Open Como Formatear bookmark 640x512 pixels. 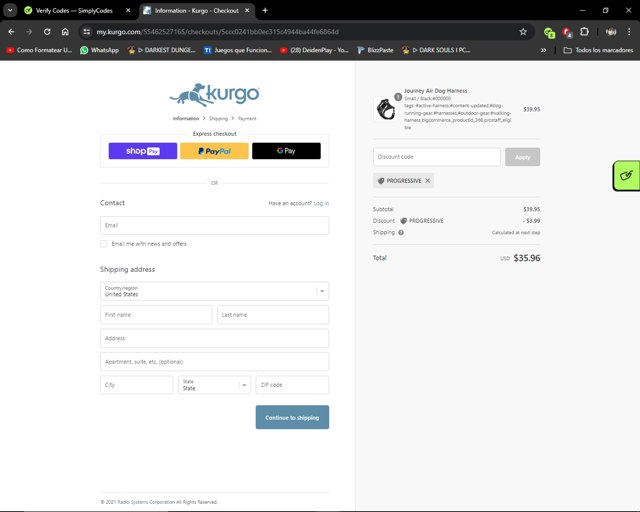39,50
